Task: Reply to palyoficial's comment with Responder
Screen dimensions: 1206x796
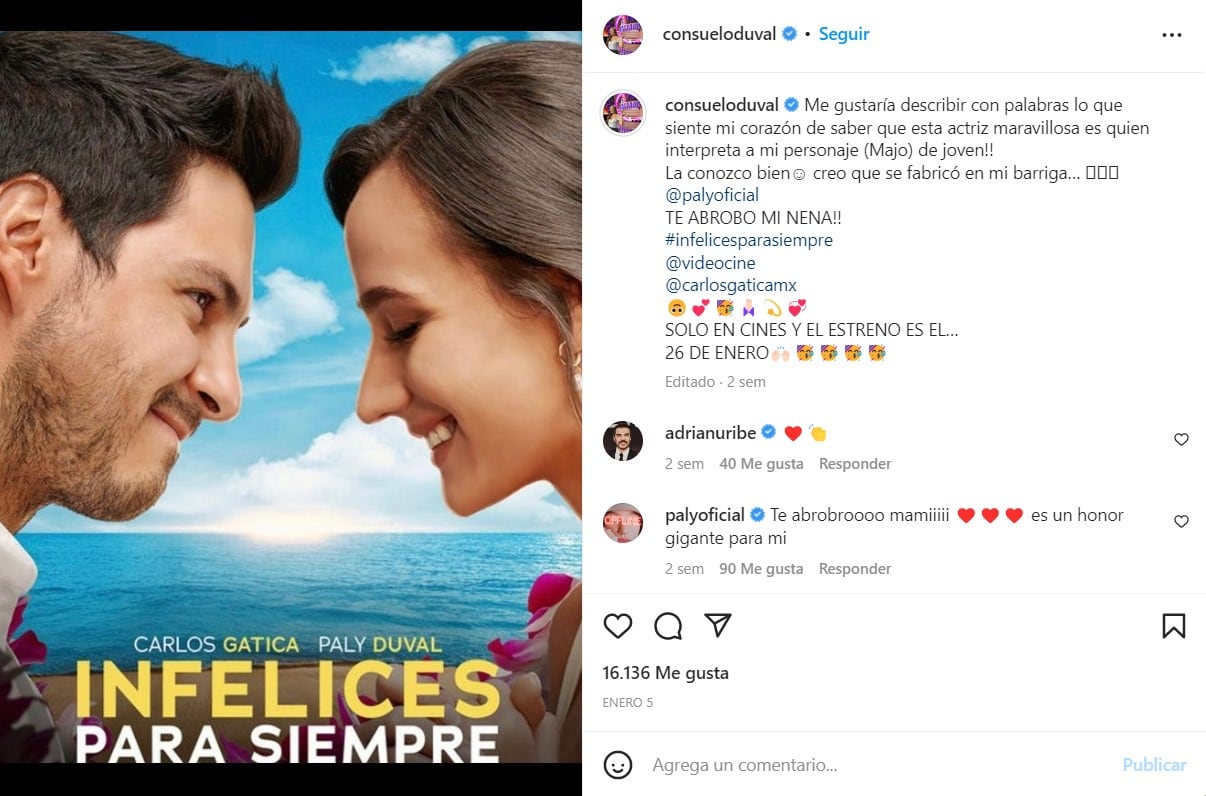Action: [855, 569]
